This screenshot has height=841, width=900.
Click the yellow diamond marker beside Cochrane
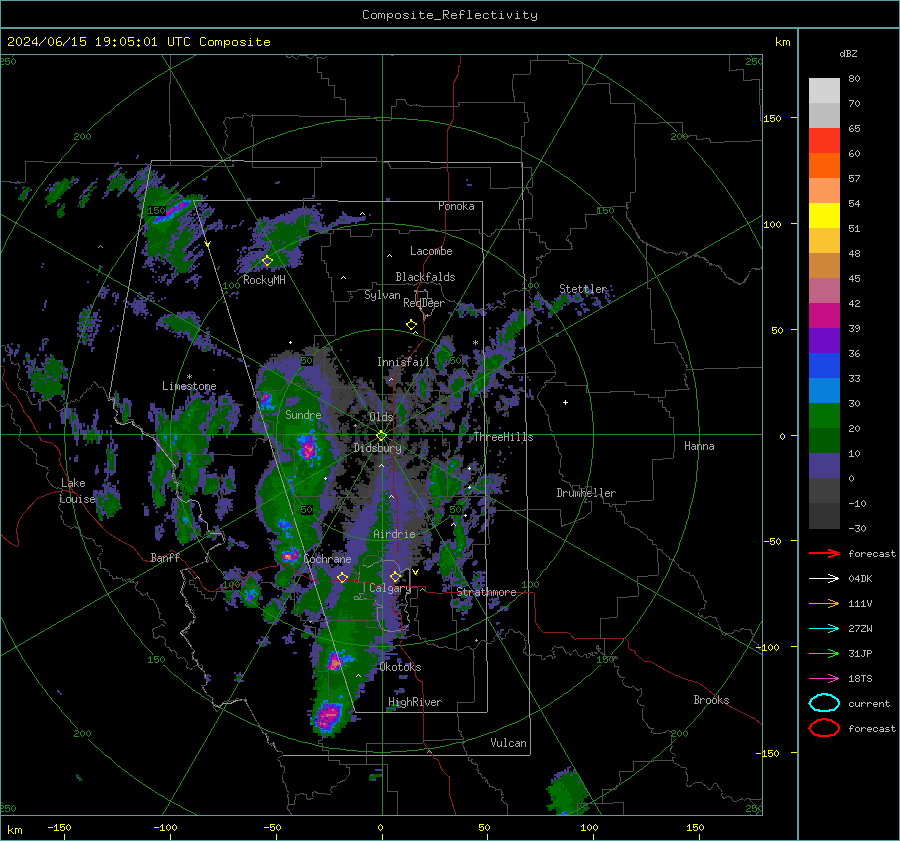[x=343, y=577]
